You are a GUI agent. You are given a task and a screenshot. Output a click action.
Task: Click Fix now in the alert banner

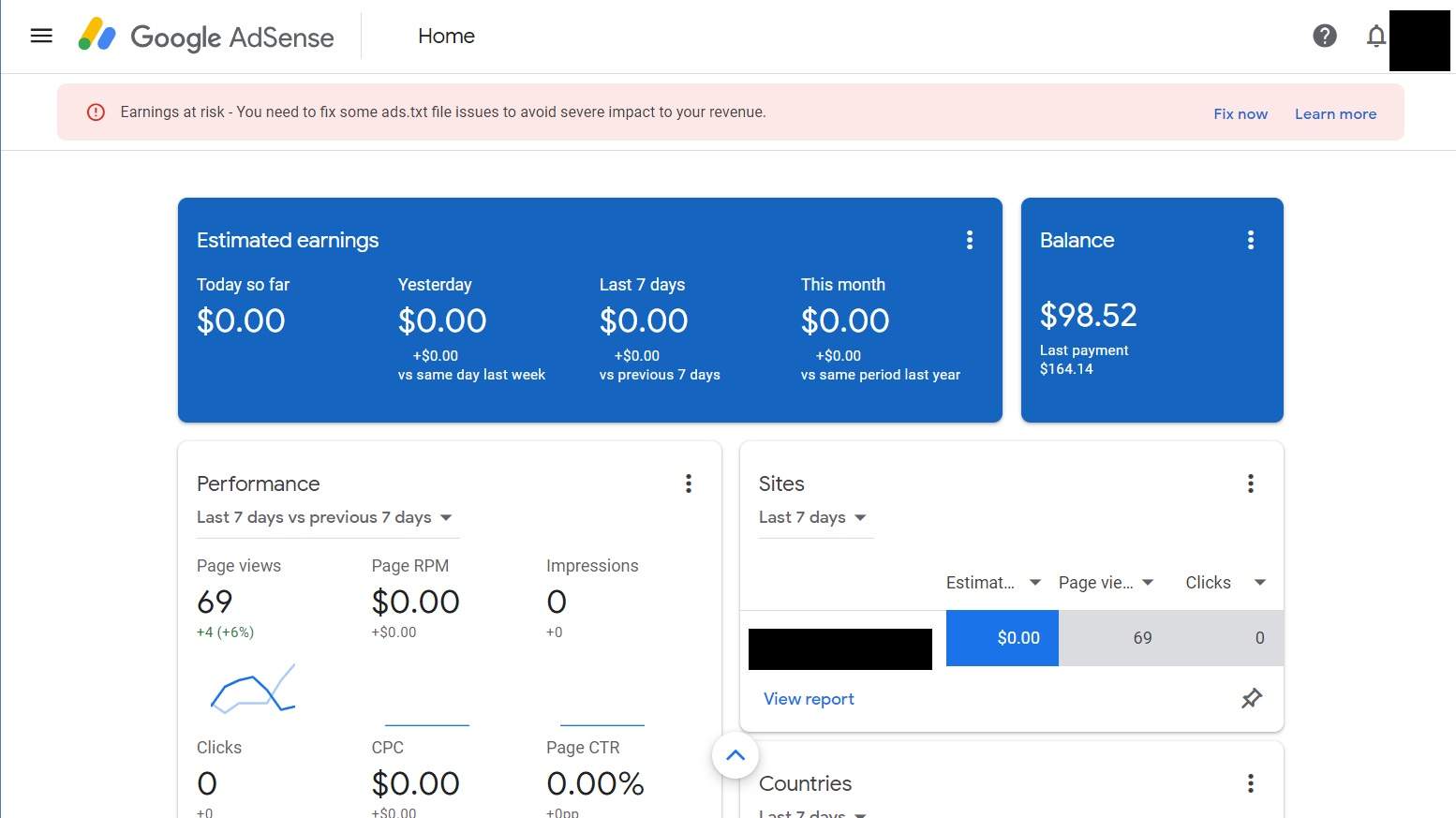[1241, 113]
